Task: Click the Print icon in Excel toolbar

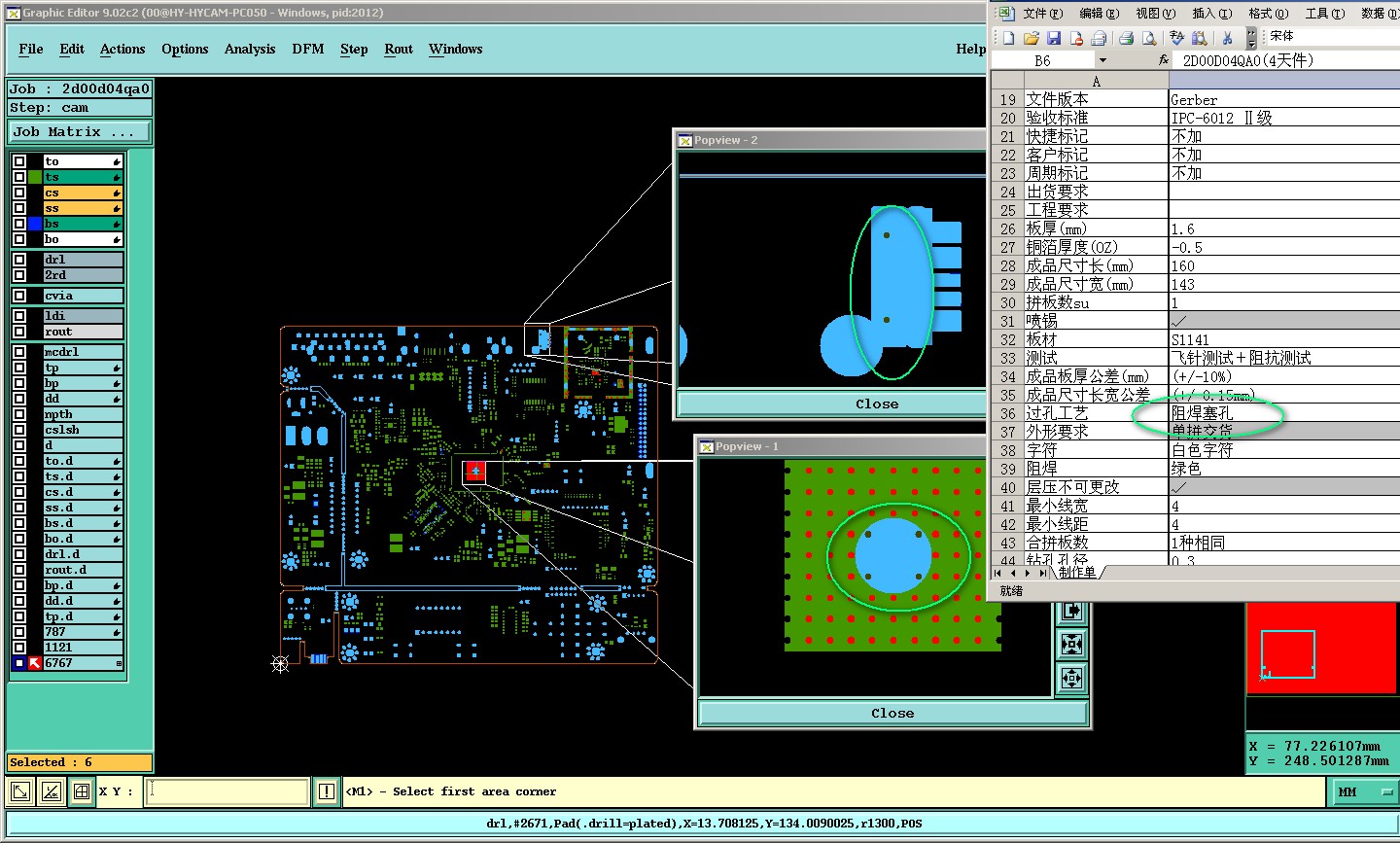Action: (x=1126, y=38)
